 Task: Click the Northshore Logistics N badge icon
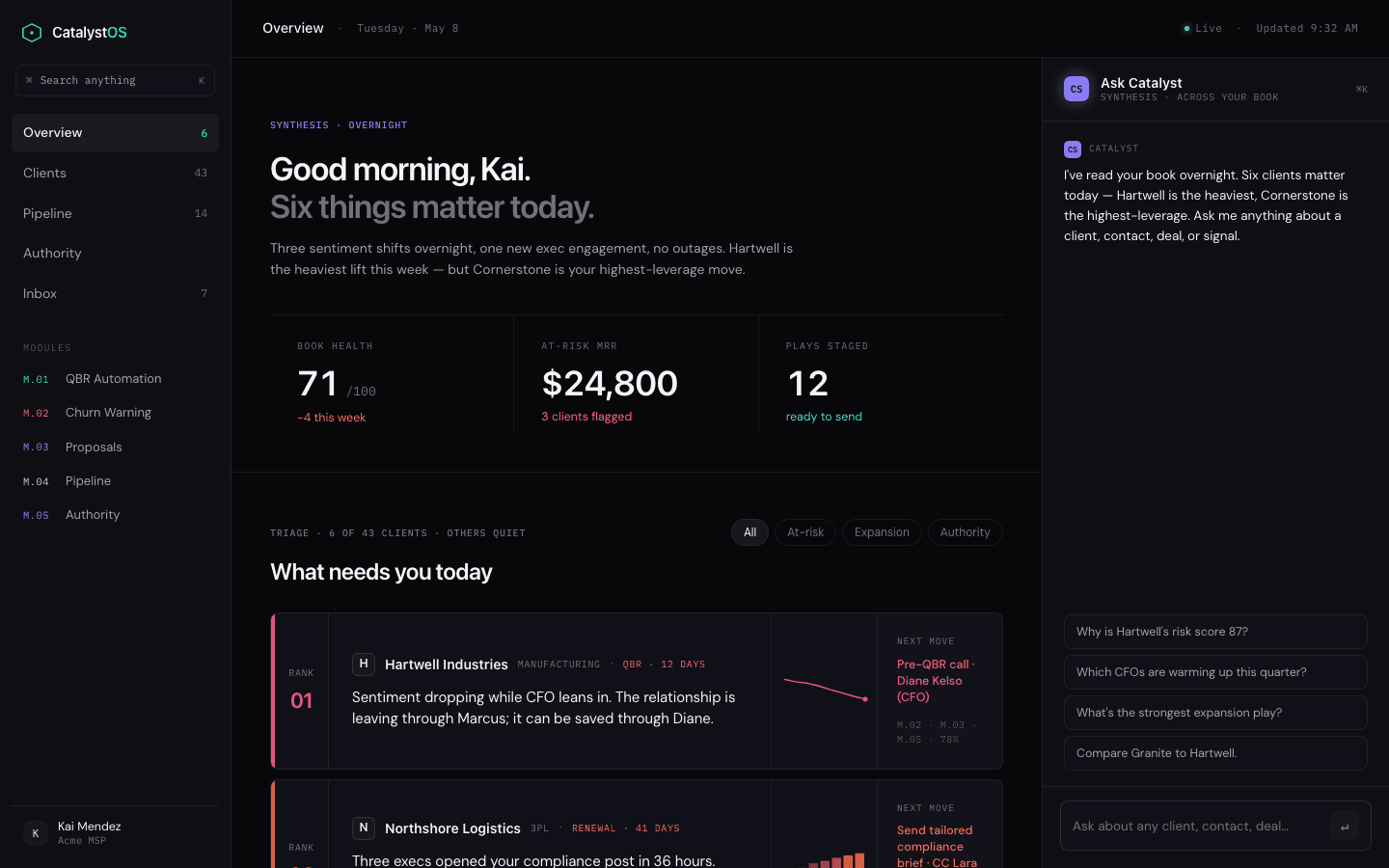pos(364,827)
